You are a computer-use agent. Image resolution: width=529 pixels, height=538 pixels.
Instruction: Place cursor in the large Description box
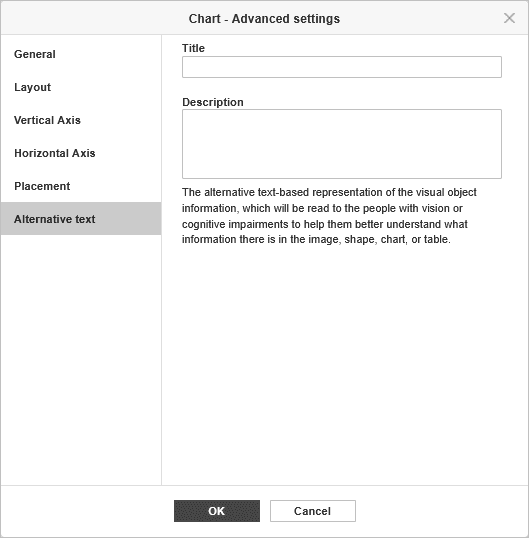pyautogui.click(x=342, y=144)
